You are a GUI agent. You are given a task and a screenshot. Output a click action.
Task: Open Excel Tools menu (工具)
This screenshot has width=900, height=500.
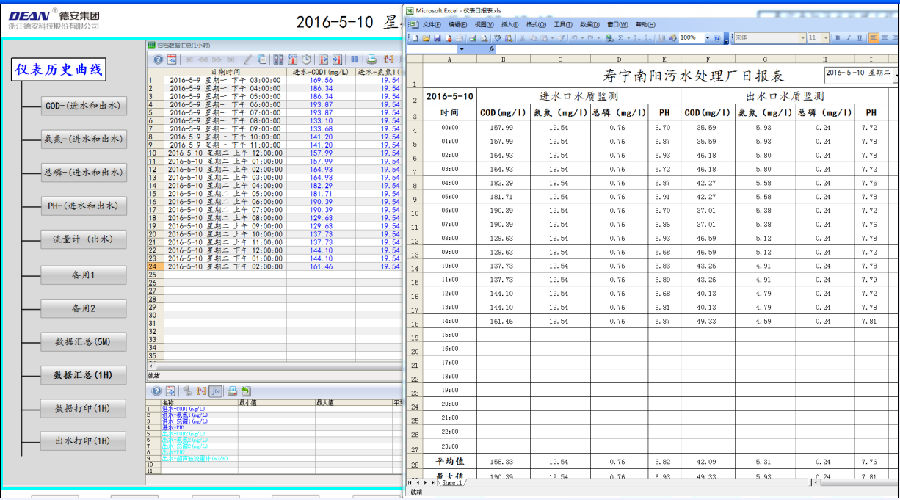tap(563, 24)
